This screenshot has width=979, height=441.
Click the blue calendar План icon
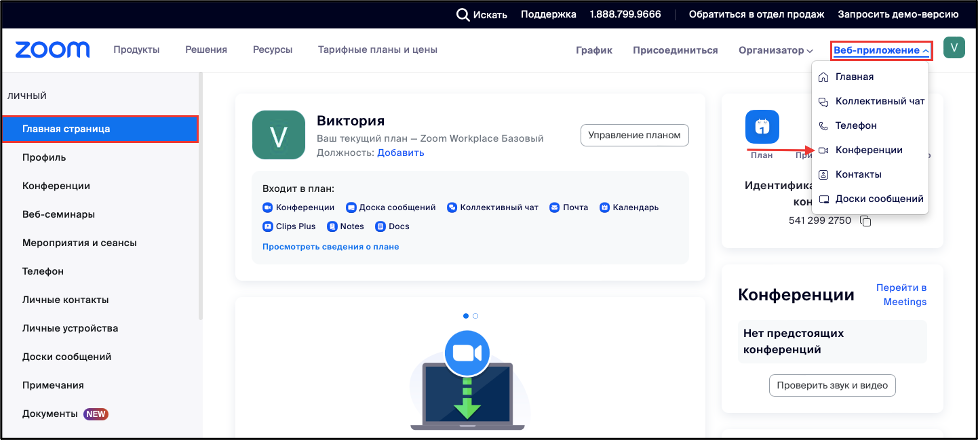(762, 127)
